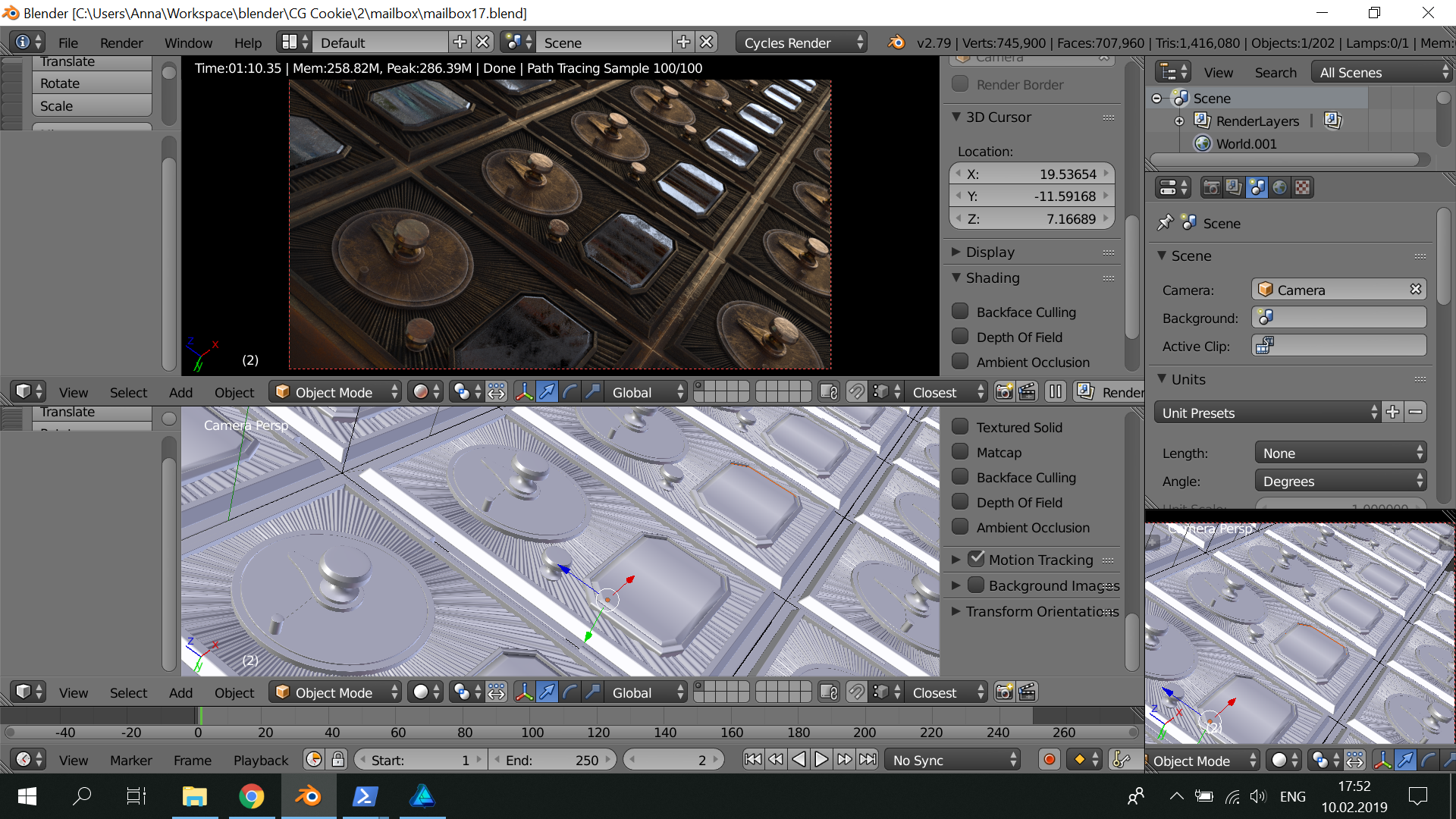
Task: Click Play Animation in the timeline
Action: 821,760
